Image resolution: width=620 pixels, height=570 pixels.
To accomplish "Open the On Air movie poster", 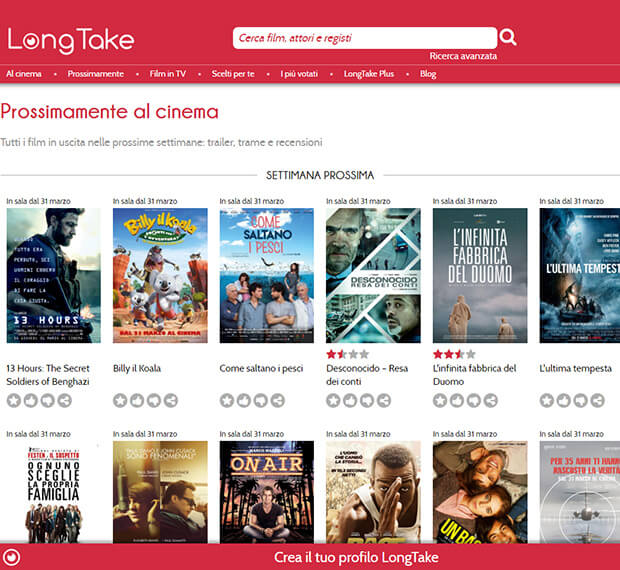I will [267, 492].
